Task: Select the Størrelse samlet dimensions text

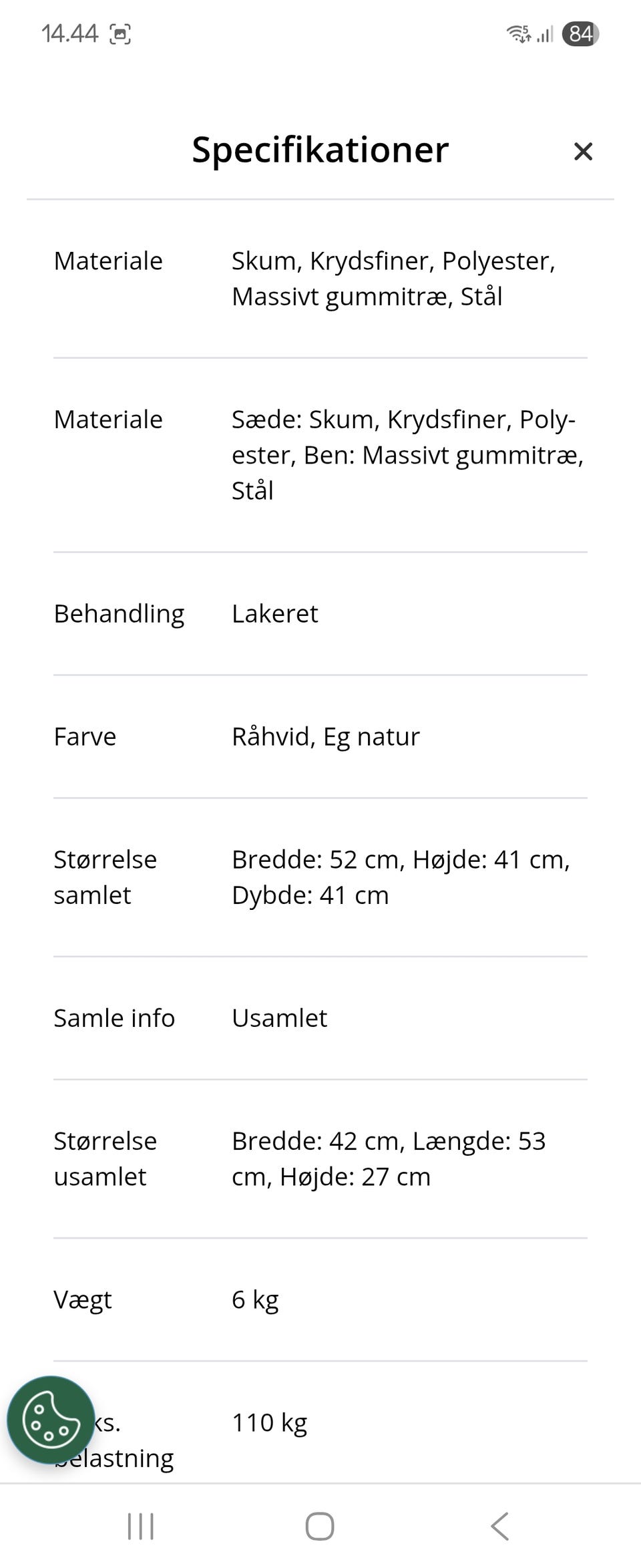Action: coord(401,877)
